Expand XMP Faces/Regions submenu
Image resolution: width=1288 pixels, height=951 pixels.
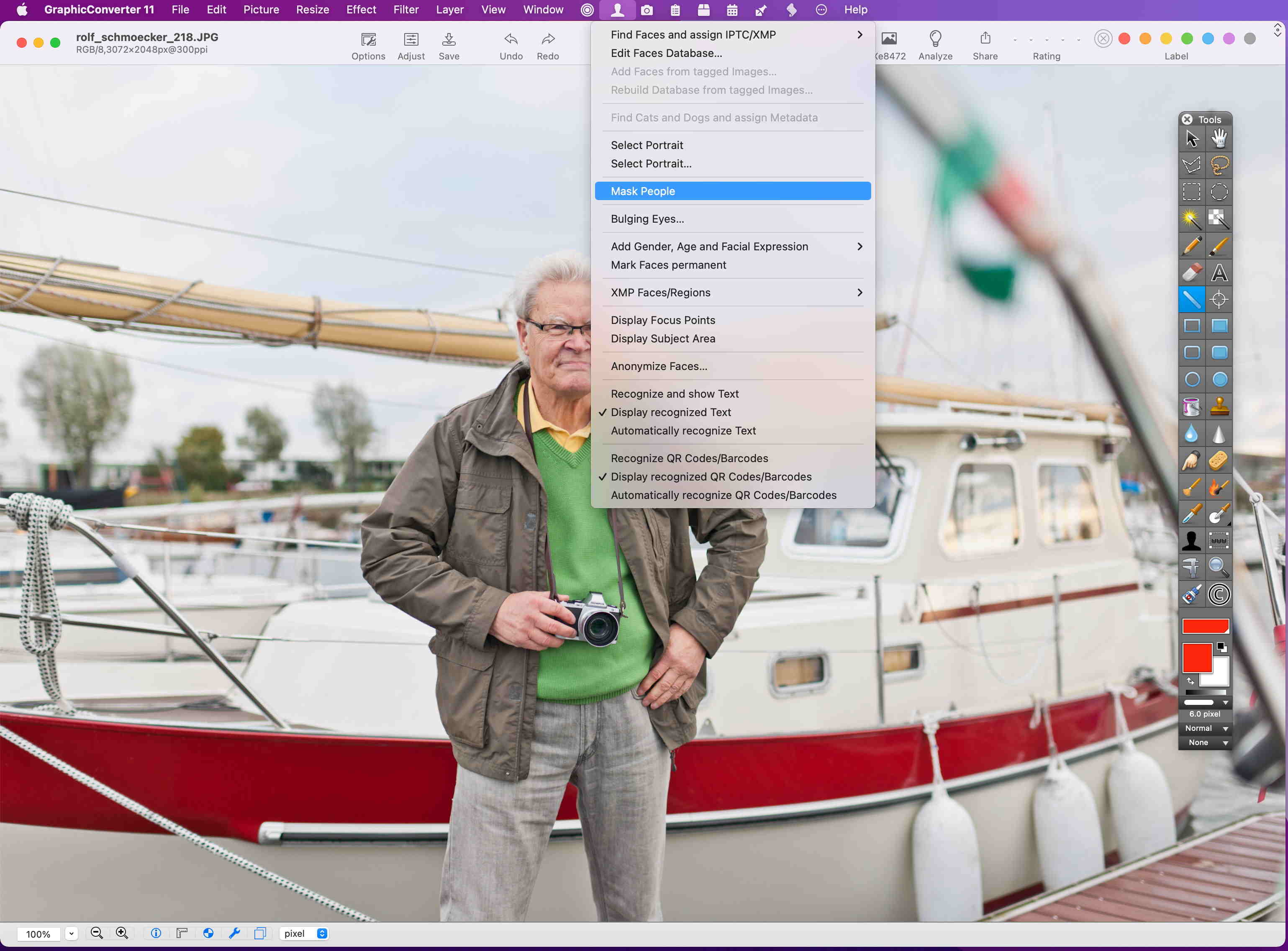pos(733,293)
